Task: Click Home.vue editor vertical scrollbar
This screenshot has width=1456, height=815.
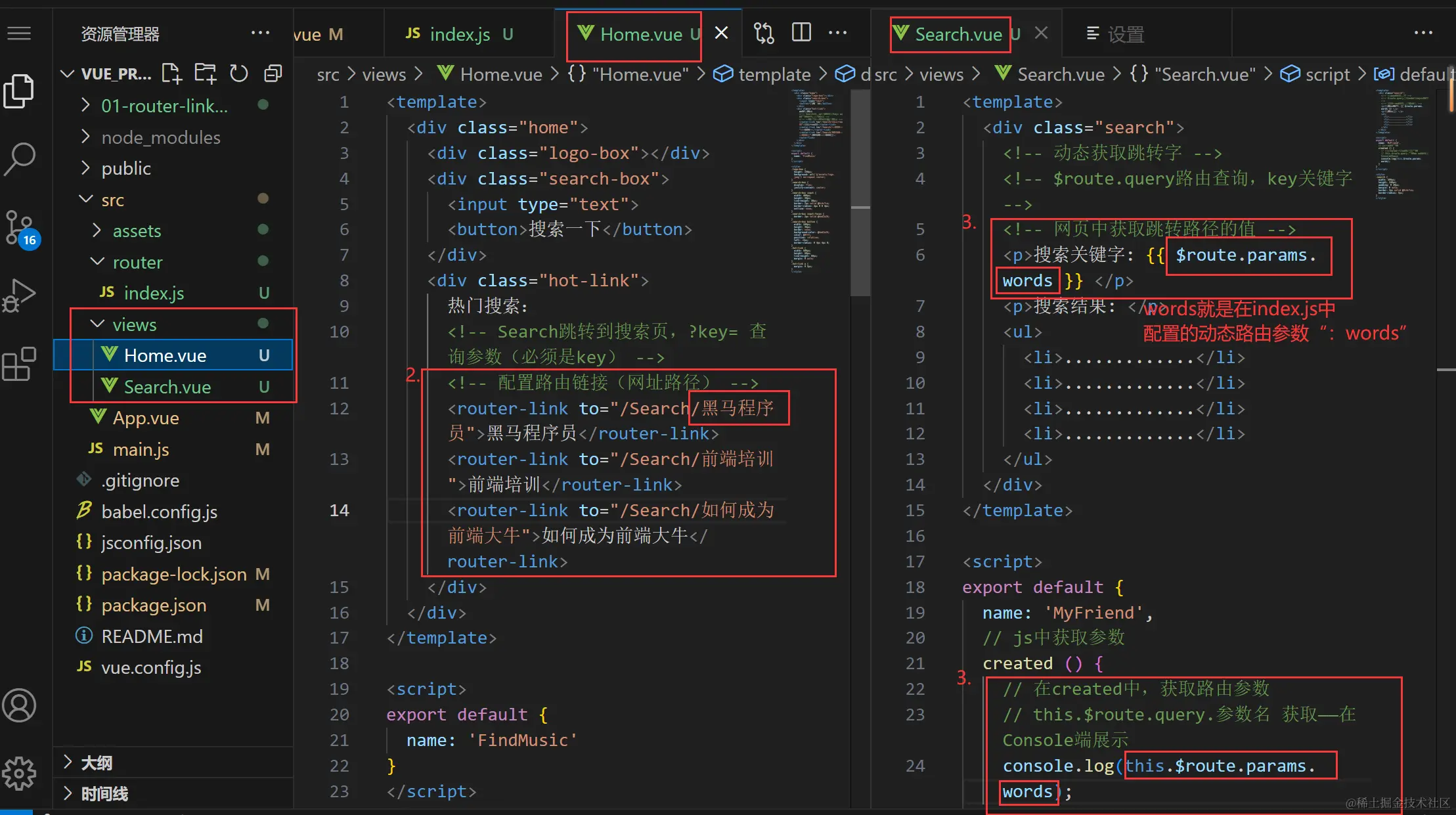Action: point(860,194)
